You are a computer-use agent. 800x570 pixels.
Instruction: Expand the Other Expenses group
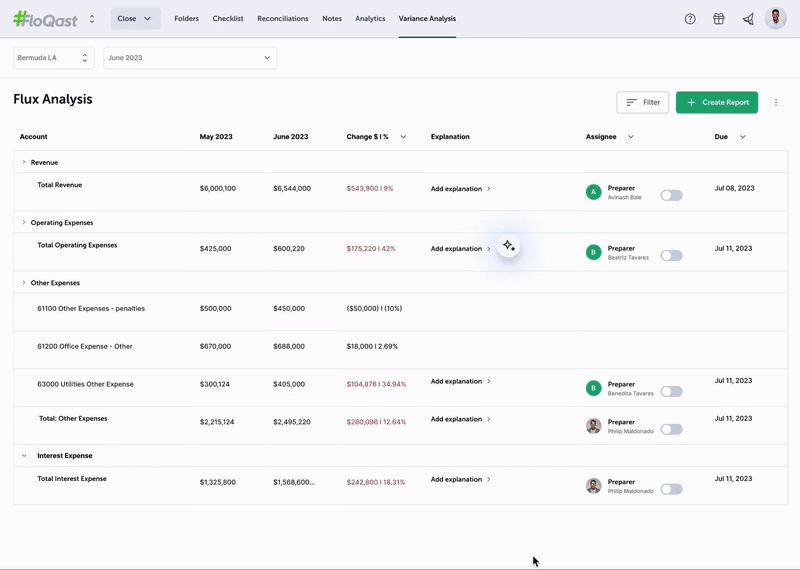[23, 283]
